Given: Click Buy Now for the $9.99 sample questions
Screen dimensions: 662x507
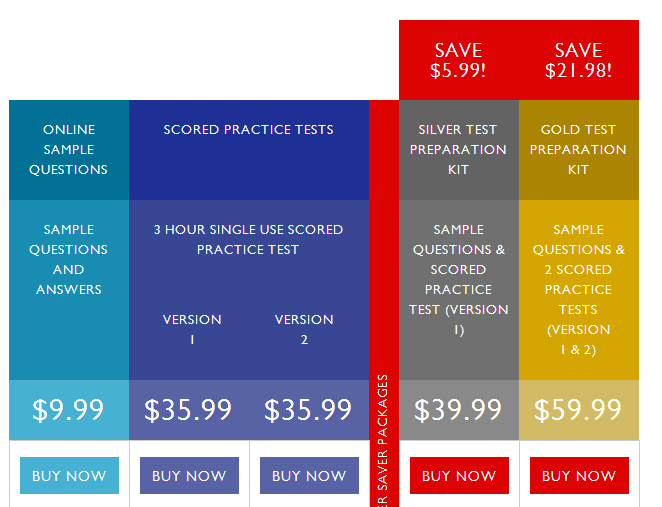Looking at the screenshot, I should tap(69, 476).
